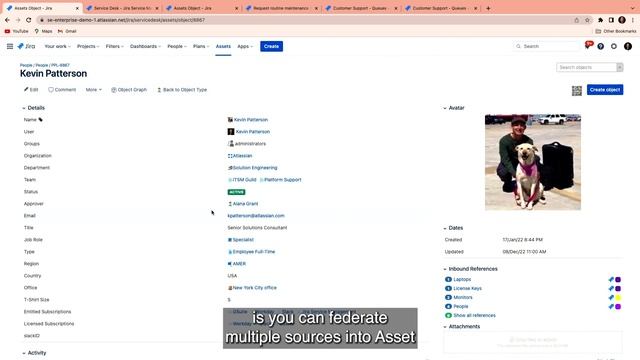Collapse the Dates section
The image size is (640, 360).
(445, 228)
